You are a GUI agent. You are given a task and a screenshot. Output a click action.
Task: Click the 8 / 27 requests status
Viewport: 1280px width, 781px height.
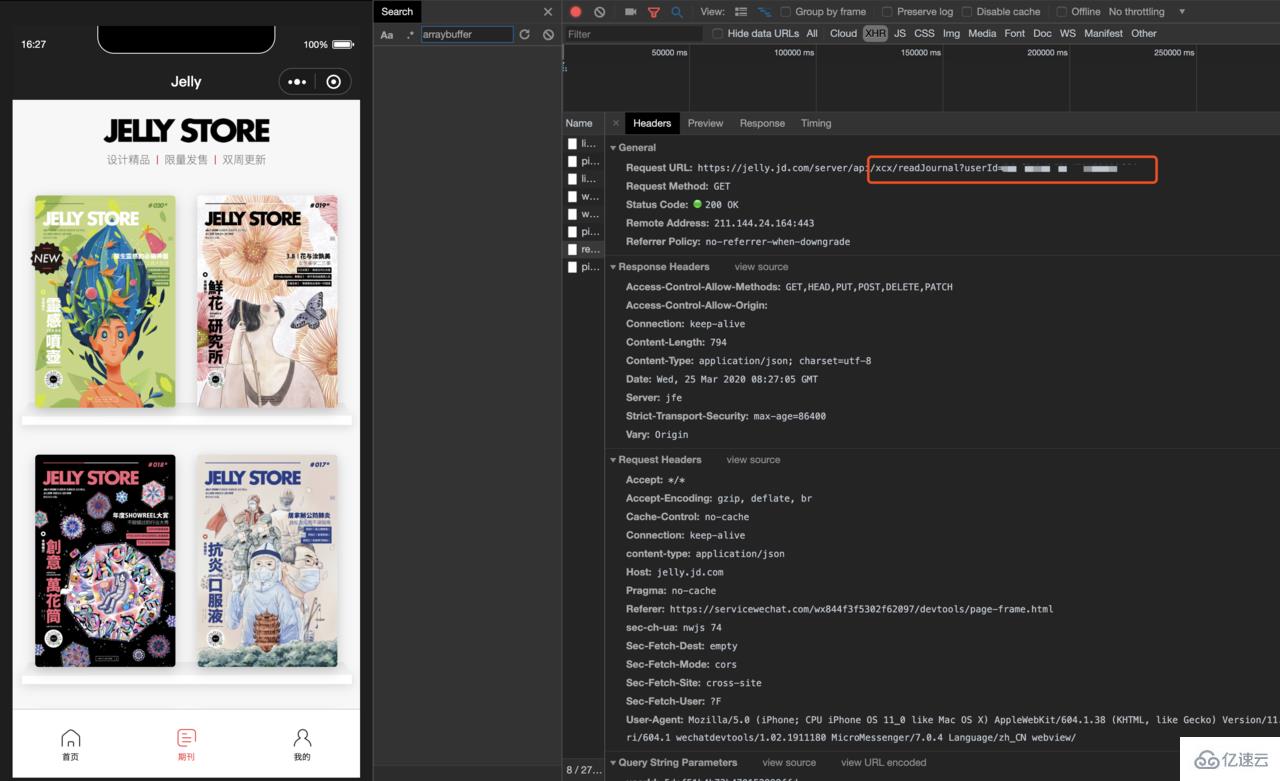click(x=584, y=769)
